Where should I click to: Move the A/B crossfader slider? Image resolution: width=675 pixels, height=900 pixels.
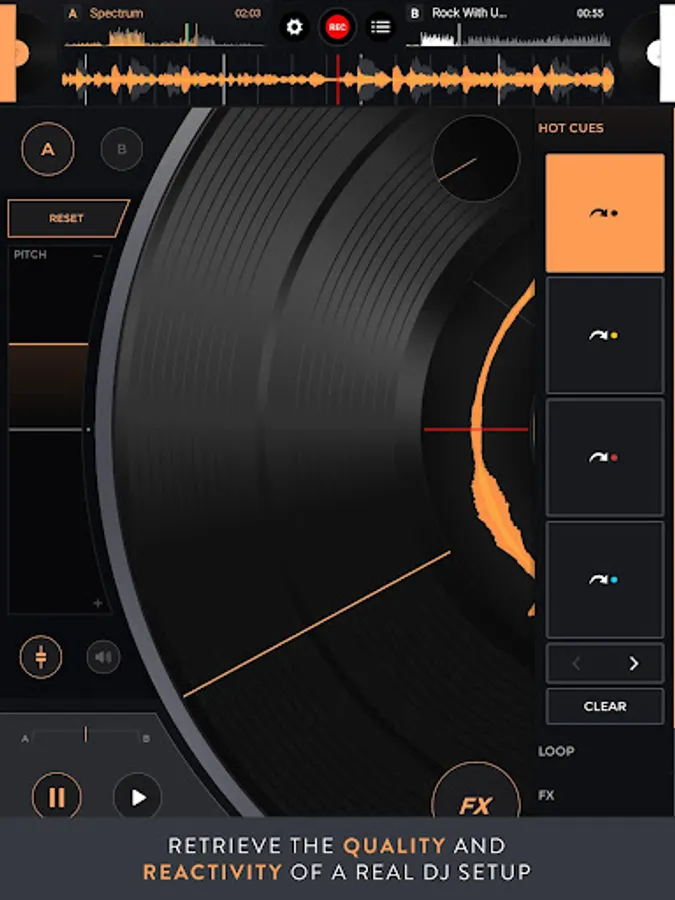pyautogui.click(x=86, y=735)
